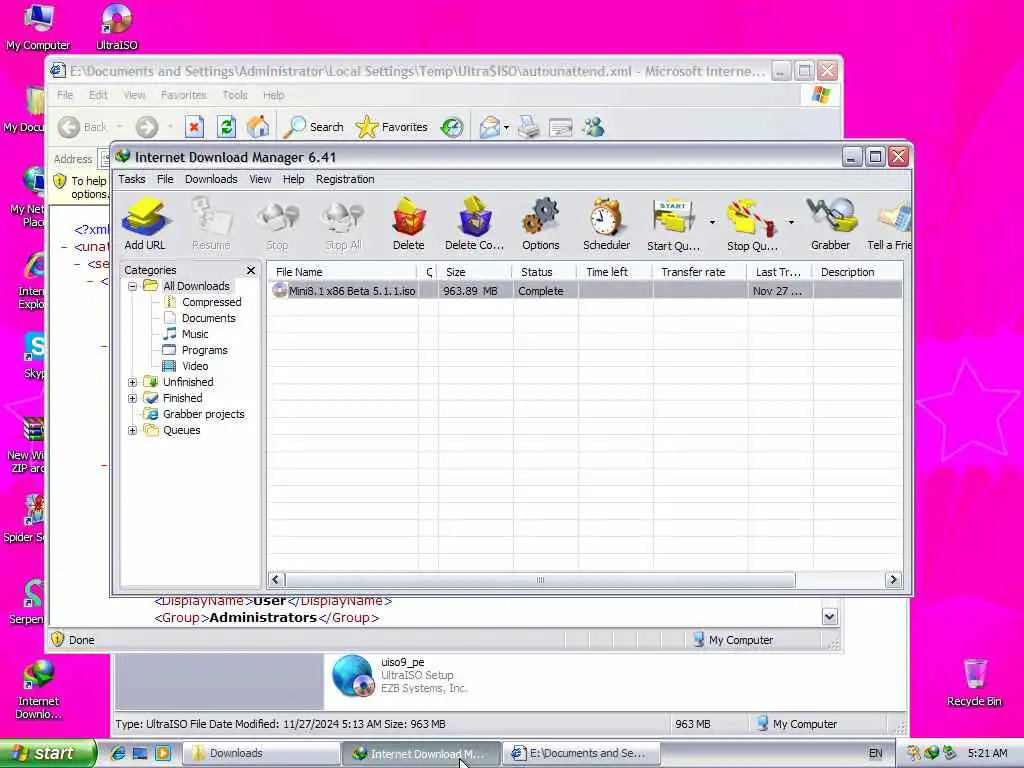Select the Music category

tap(195, 334)
